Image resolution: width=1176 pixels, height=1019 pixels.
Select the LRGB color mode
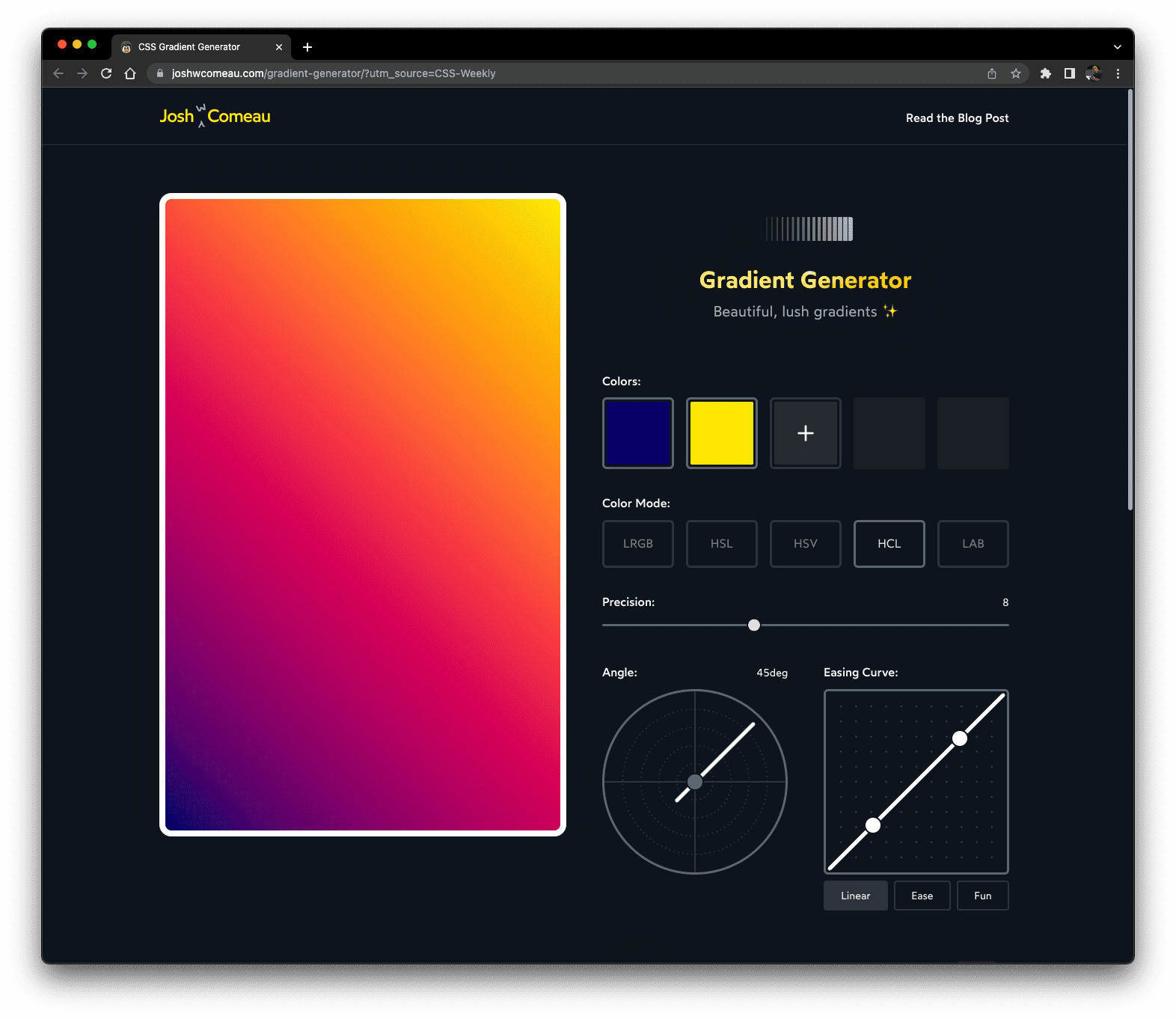638,544
